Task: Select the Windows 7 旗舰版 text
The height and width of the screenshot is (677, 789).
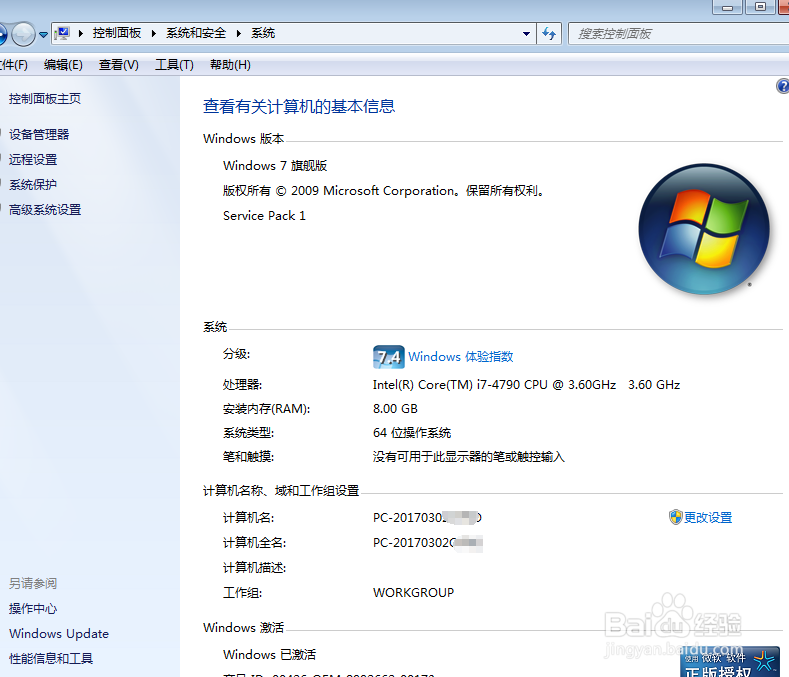Action: (x=275, y=166)
